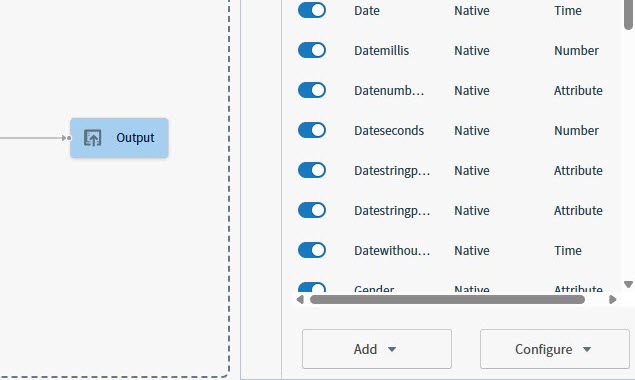
Task: Select the Dateseconds column name
Action: coord(389,130)
